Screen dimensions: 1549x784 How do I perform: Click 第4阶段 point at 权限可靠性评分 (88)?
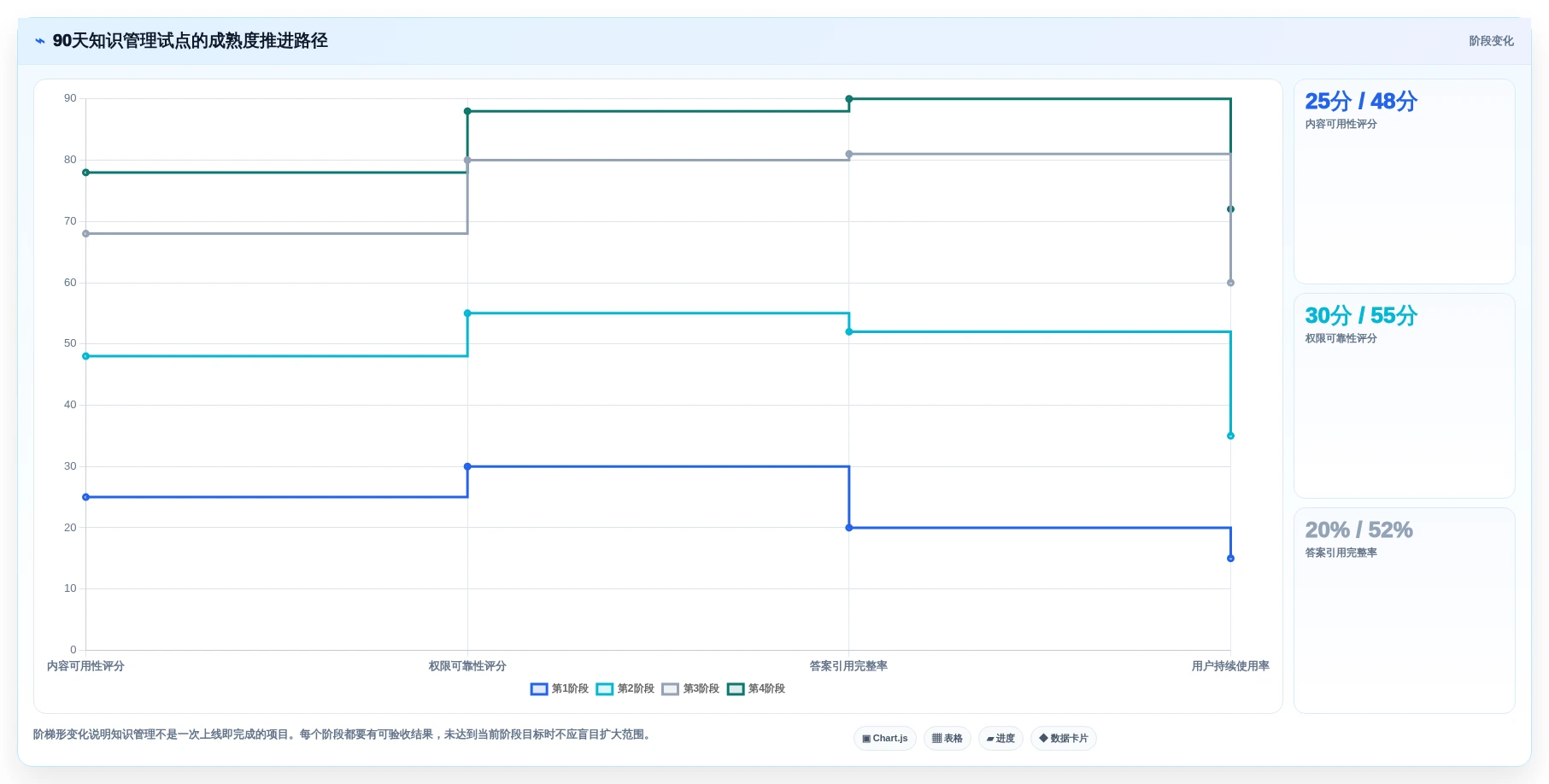click(x=467, y=111)
